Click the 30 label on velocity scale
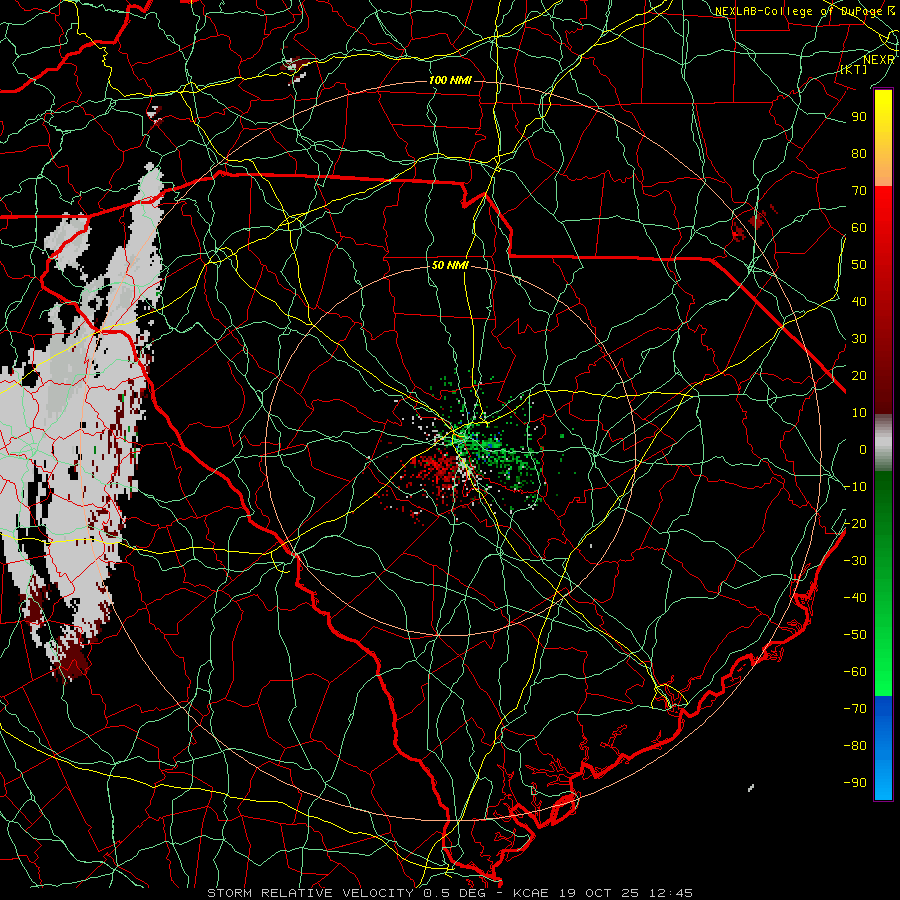Screen dimensions: 900x900 pyautogui.click(x=859, y=339)
